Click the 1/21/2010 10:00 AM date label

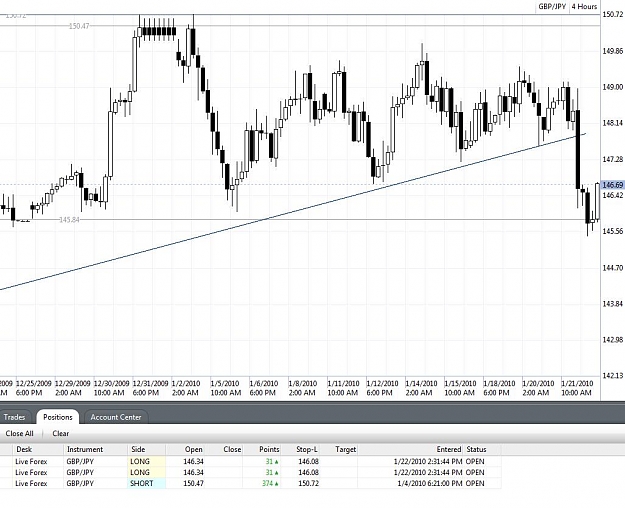click(577, 388)
